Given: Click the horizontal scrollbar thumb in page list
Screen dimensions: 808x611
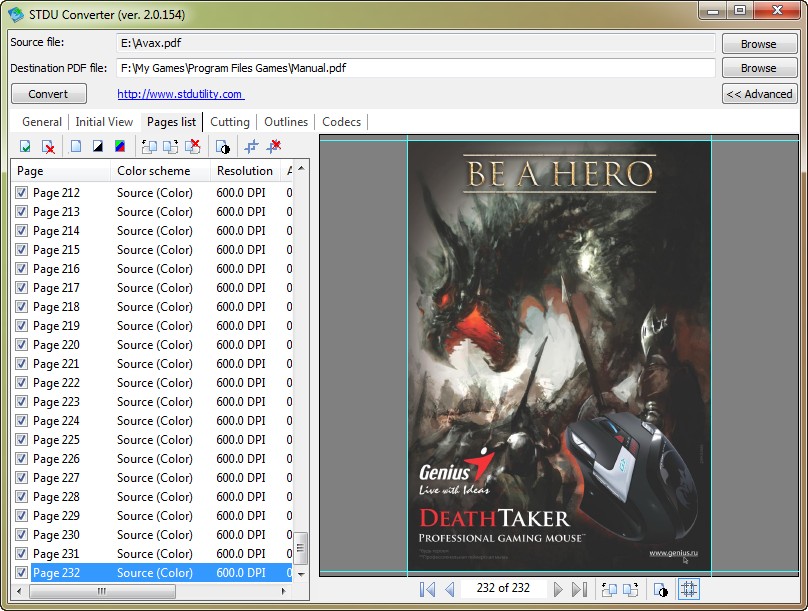Looking at the screenshot, I should coord(102,591).
